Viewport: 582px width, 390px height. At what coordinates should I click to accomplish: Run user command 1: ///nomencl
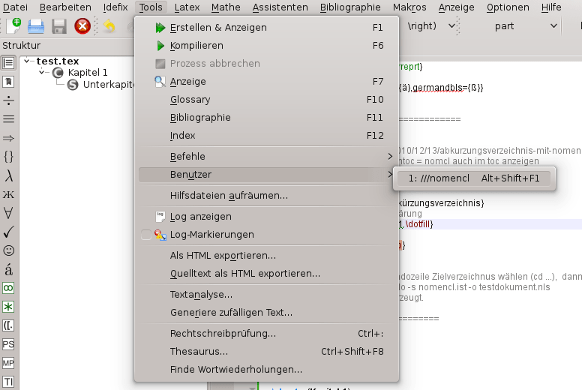[x=474, y=178]
